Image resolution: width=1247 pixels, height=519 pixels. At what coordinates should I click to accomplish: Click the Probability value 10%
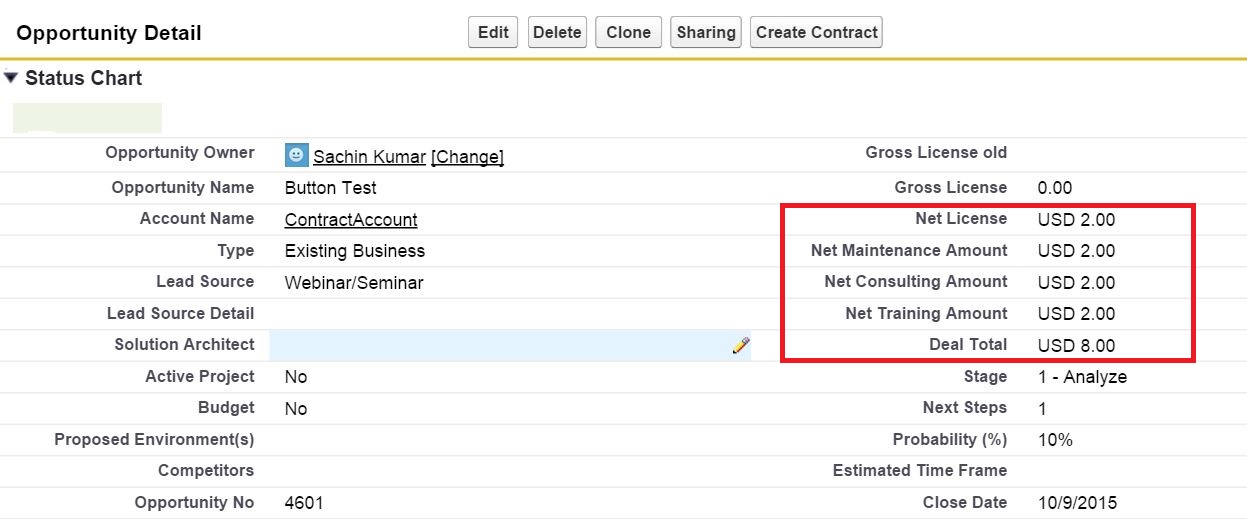point(1055,440)
